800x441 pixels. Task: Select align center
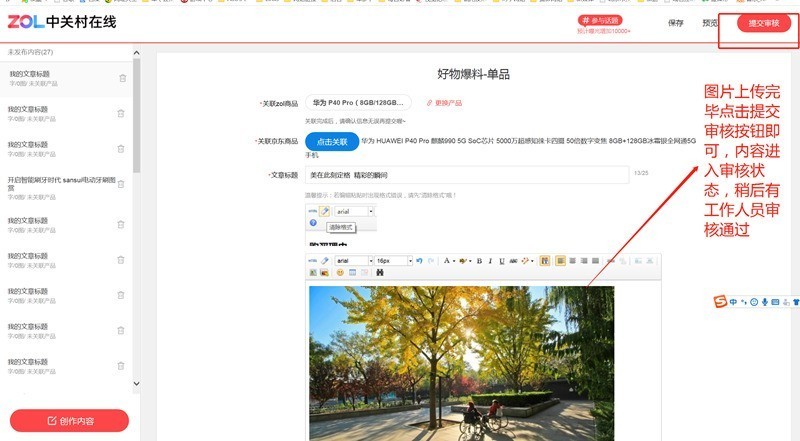[572, 261]
